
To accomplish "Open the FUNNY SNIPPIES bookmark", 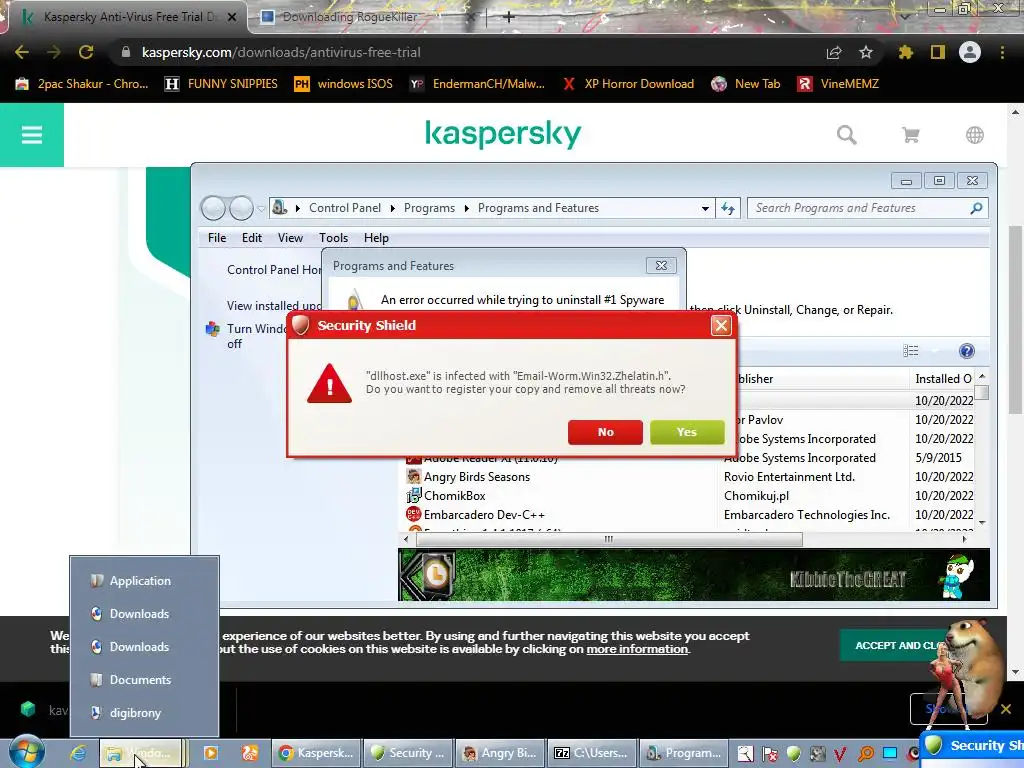I will (221, 84).
